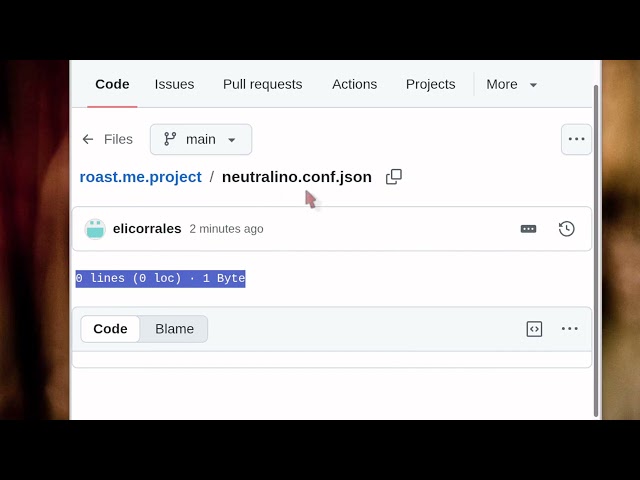The width and height of the screenshot is (640, 480).
Task: Copy the file path with copy icon
Action: pyautogui.click(x=394, y=177)
